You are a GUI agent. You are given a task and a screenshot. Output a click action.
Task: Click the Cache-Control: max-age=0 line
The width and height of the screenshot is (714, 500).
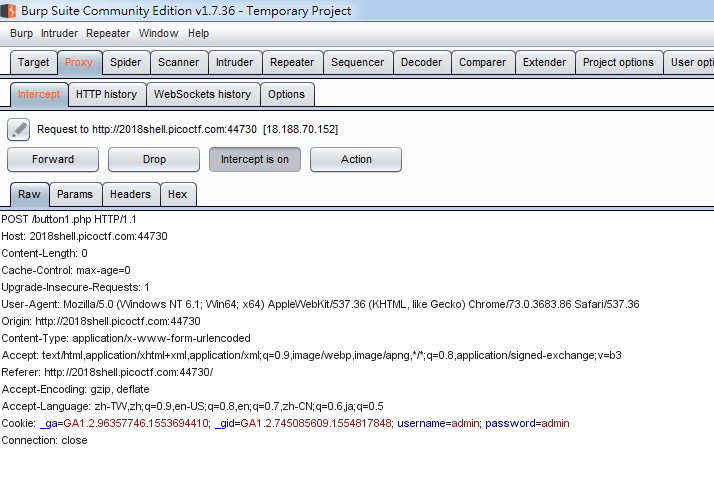click(x=66, y=270)
